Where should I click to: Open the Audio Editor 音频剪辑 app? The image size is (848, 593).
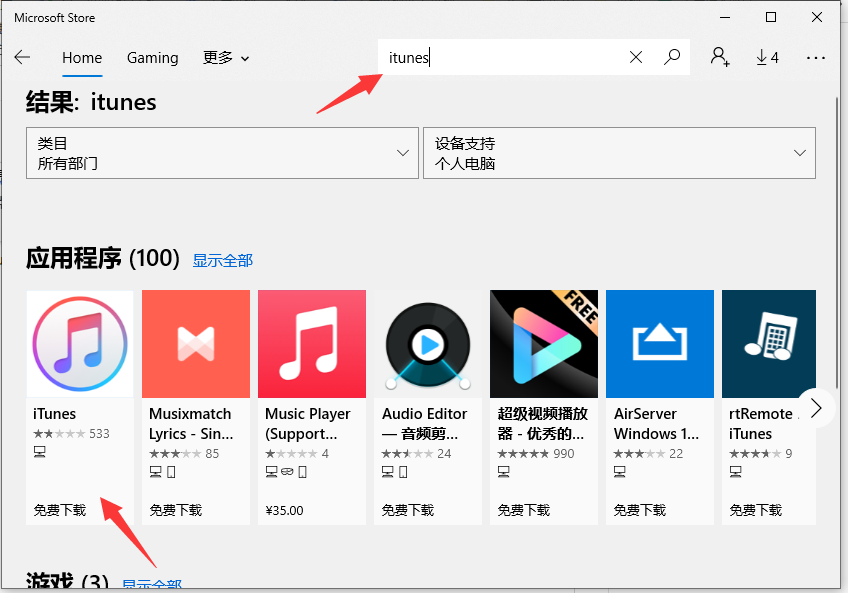point(427,343)
